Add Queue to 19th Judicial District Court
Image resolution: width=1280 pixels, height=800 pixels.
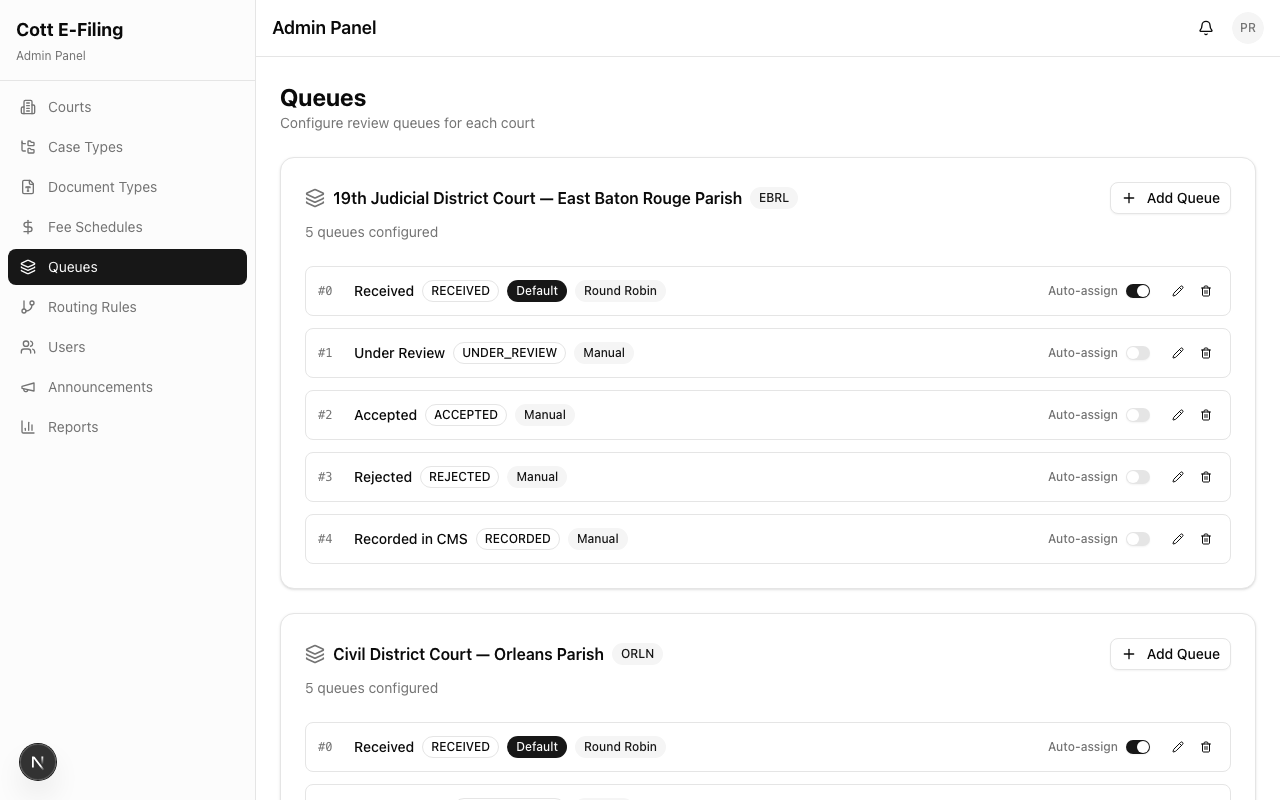point(1170,198)
